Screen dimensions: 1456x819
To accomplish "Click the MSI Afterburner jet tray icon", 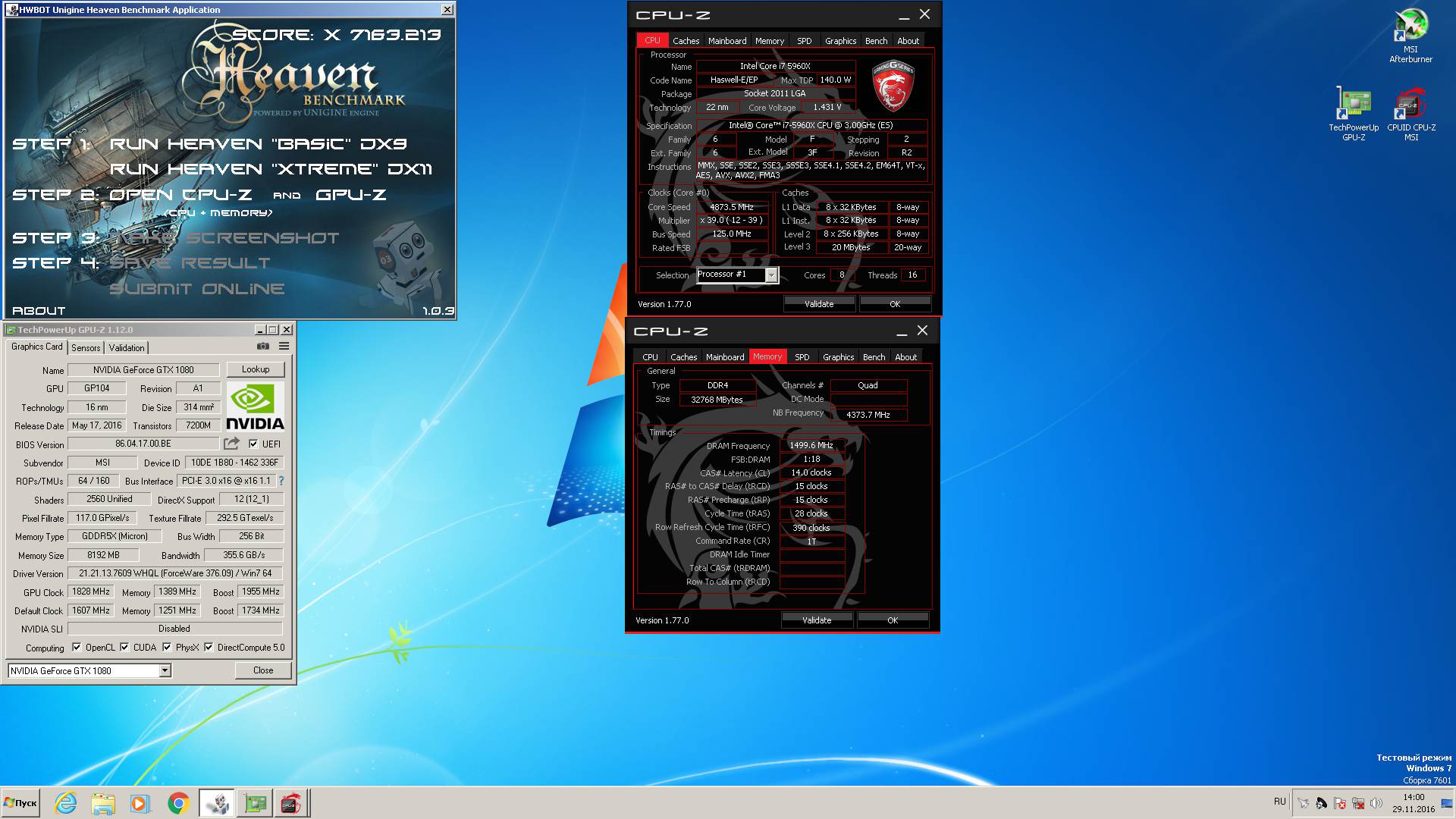I will click(x=1303, y=803).
